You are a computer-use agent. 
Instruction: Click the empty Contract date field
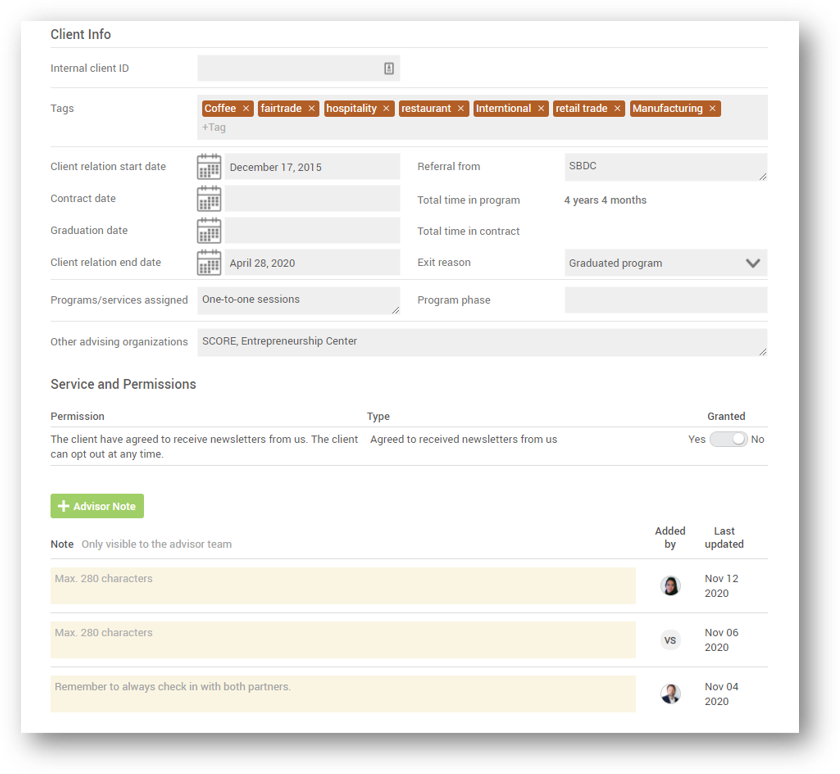[x=312, y=199]
